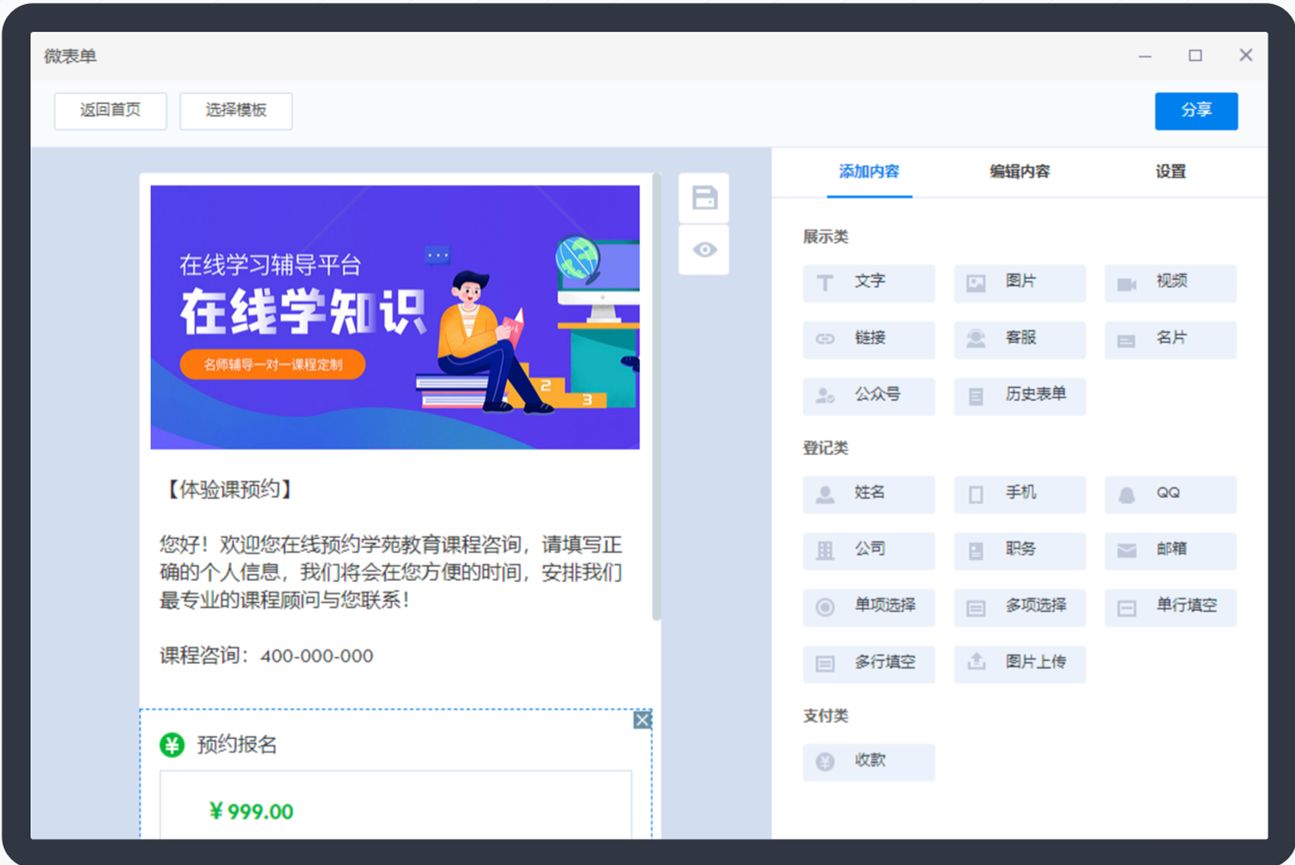The height and width of the screenshot is (865, 1295).
Task: Open the 设置 settings tab
Action: click(x=1171, y=172)
